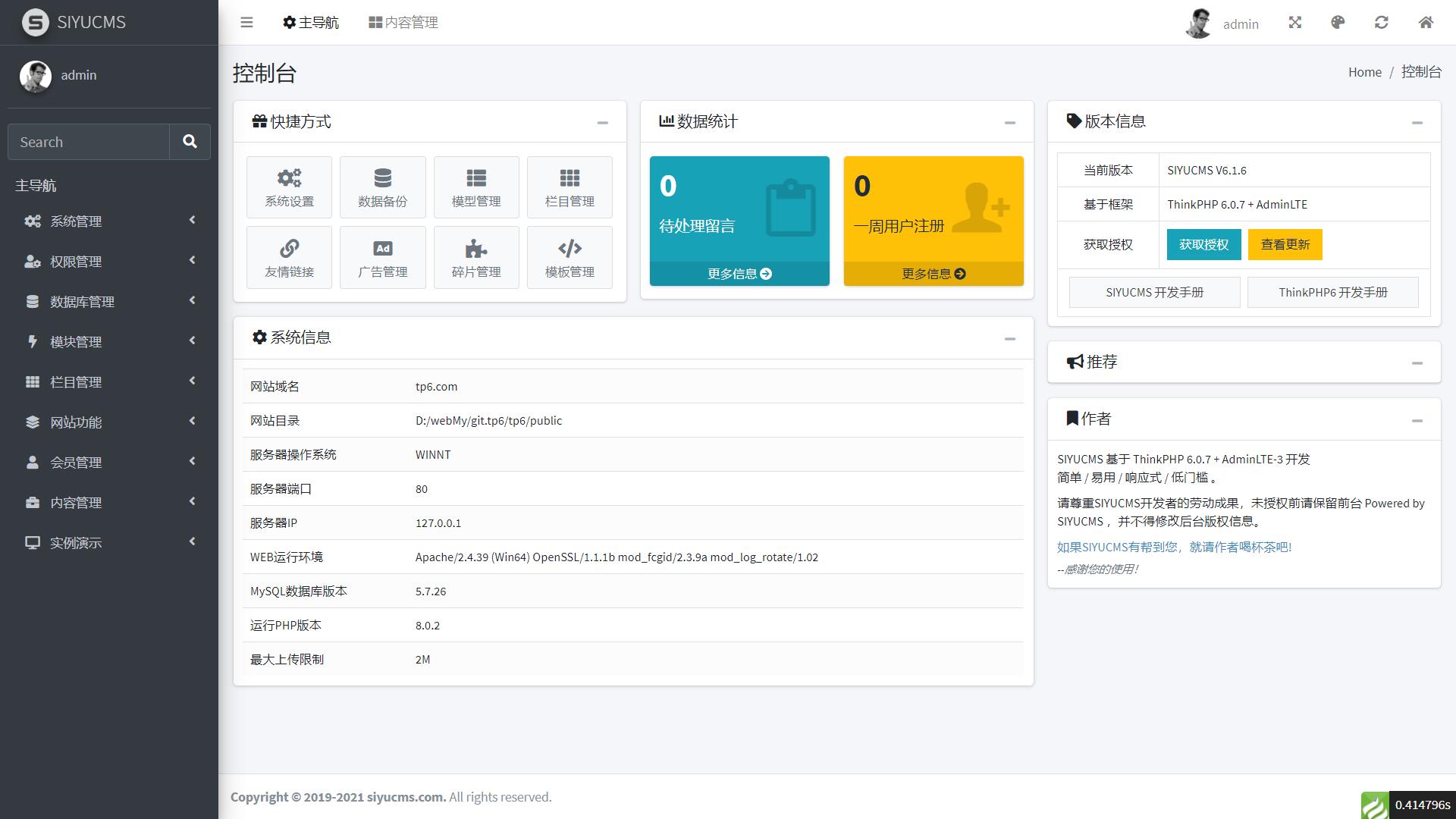The image size is (1456, 819).
Task: Expand the 模块管理 sidebar menu
Action: (x=109, y=341)
